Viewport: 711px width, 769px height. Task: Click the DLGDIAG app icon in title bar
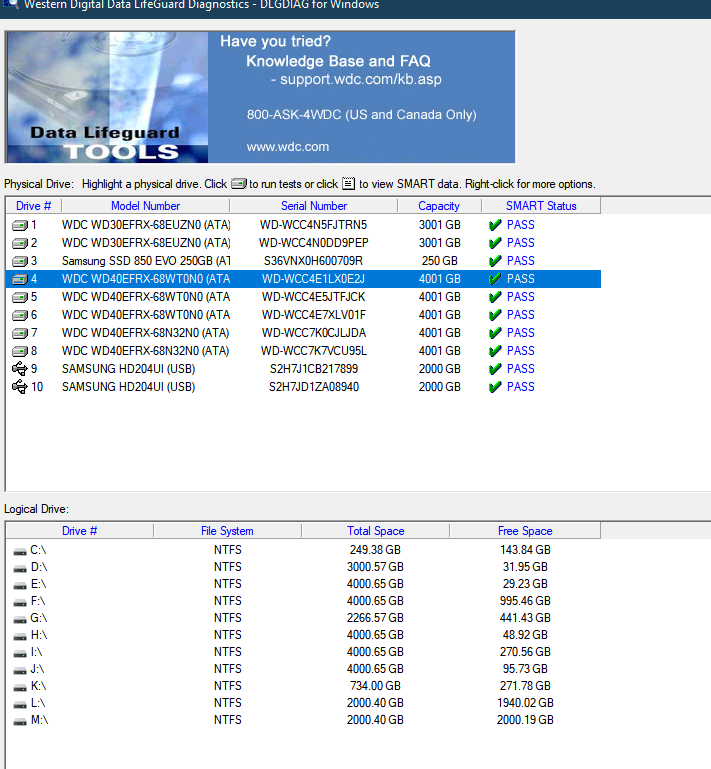pos(10,4)
